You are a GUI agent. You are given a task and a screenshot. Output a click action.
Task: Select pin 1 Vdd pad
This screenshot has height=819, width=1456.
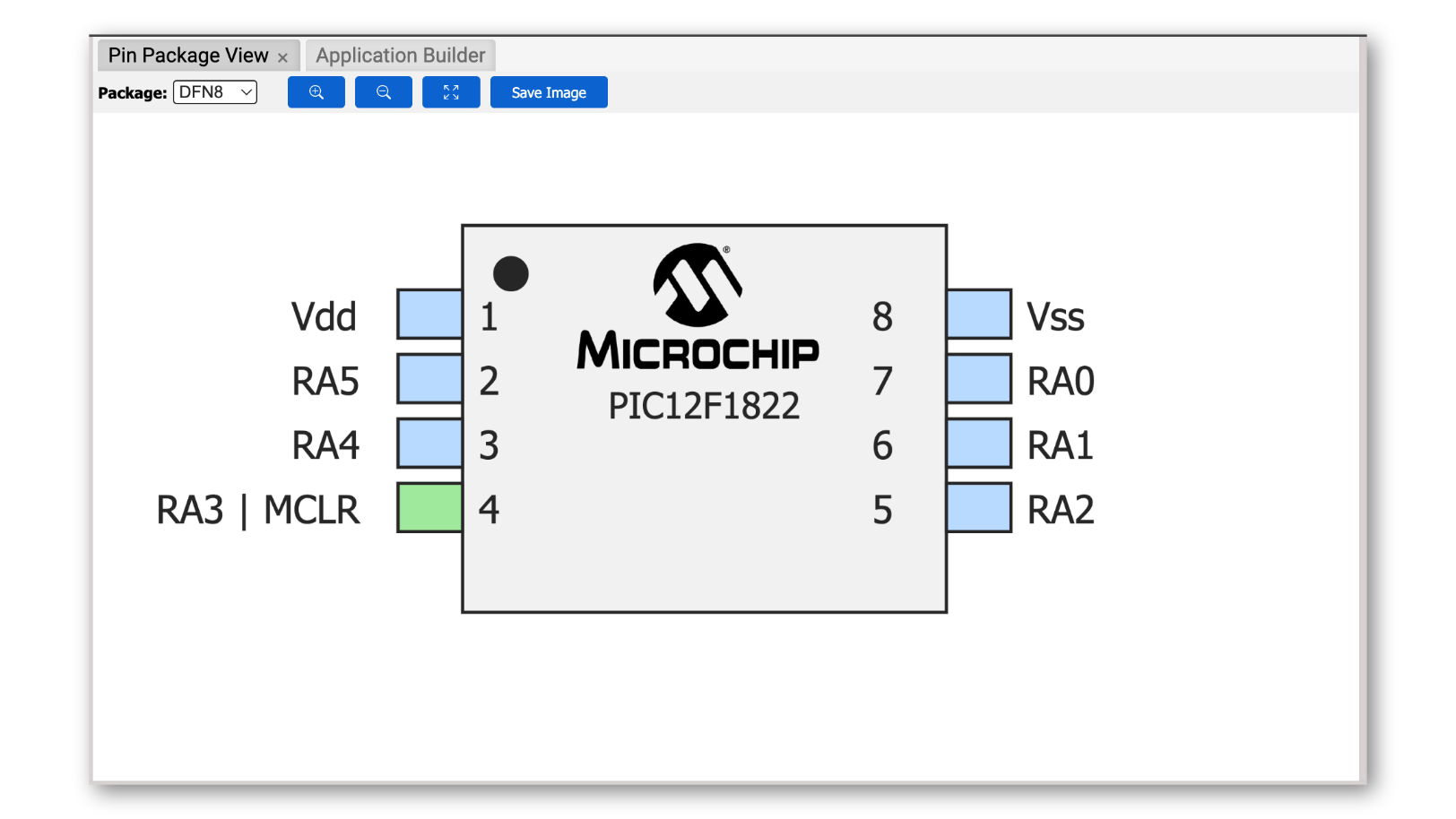coord(430,314)
